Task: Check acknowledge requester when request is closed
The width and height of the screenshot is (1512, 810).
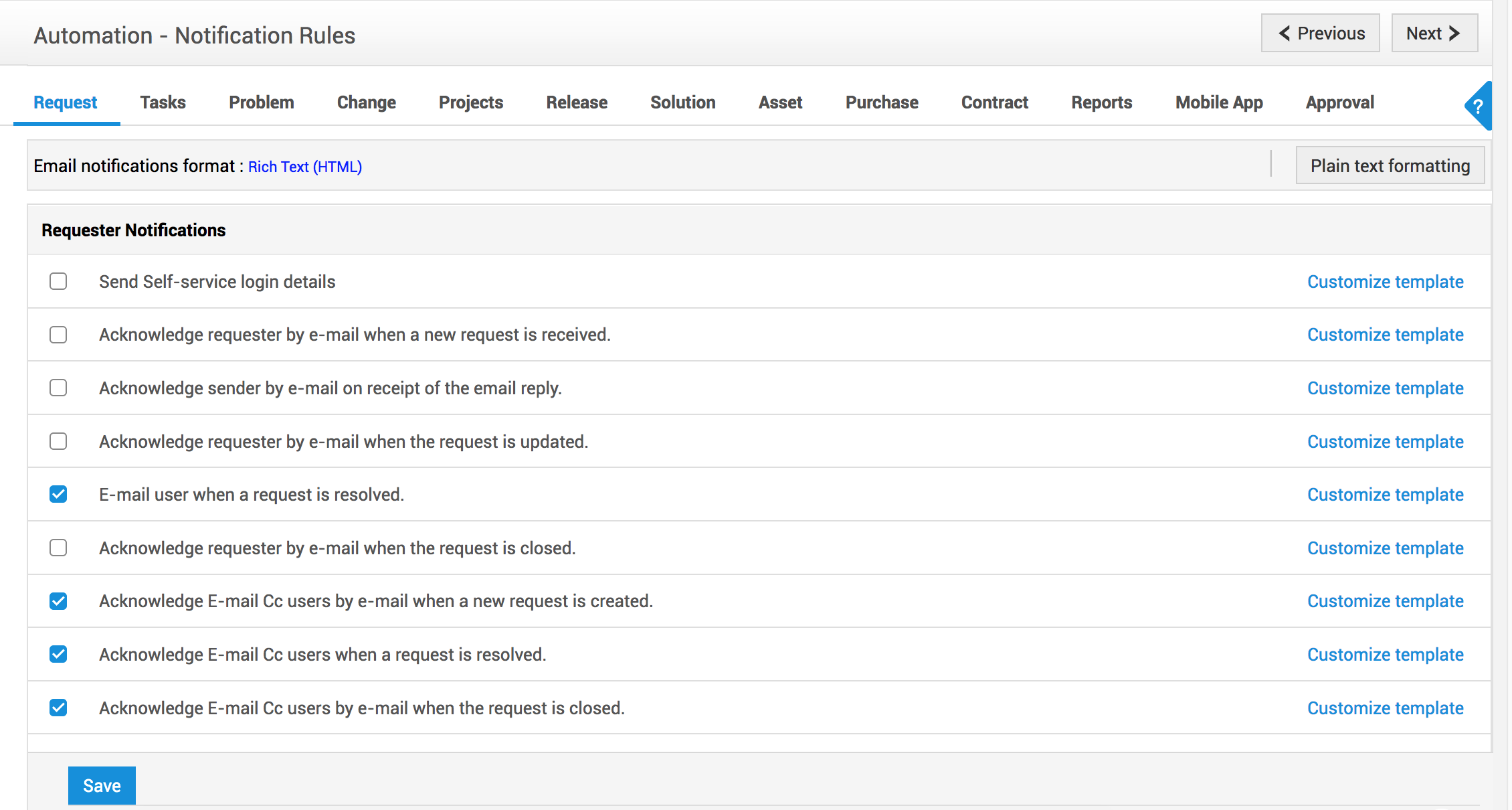Action: tap(58, 548)
